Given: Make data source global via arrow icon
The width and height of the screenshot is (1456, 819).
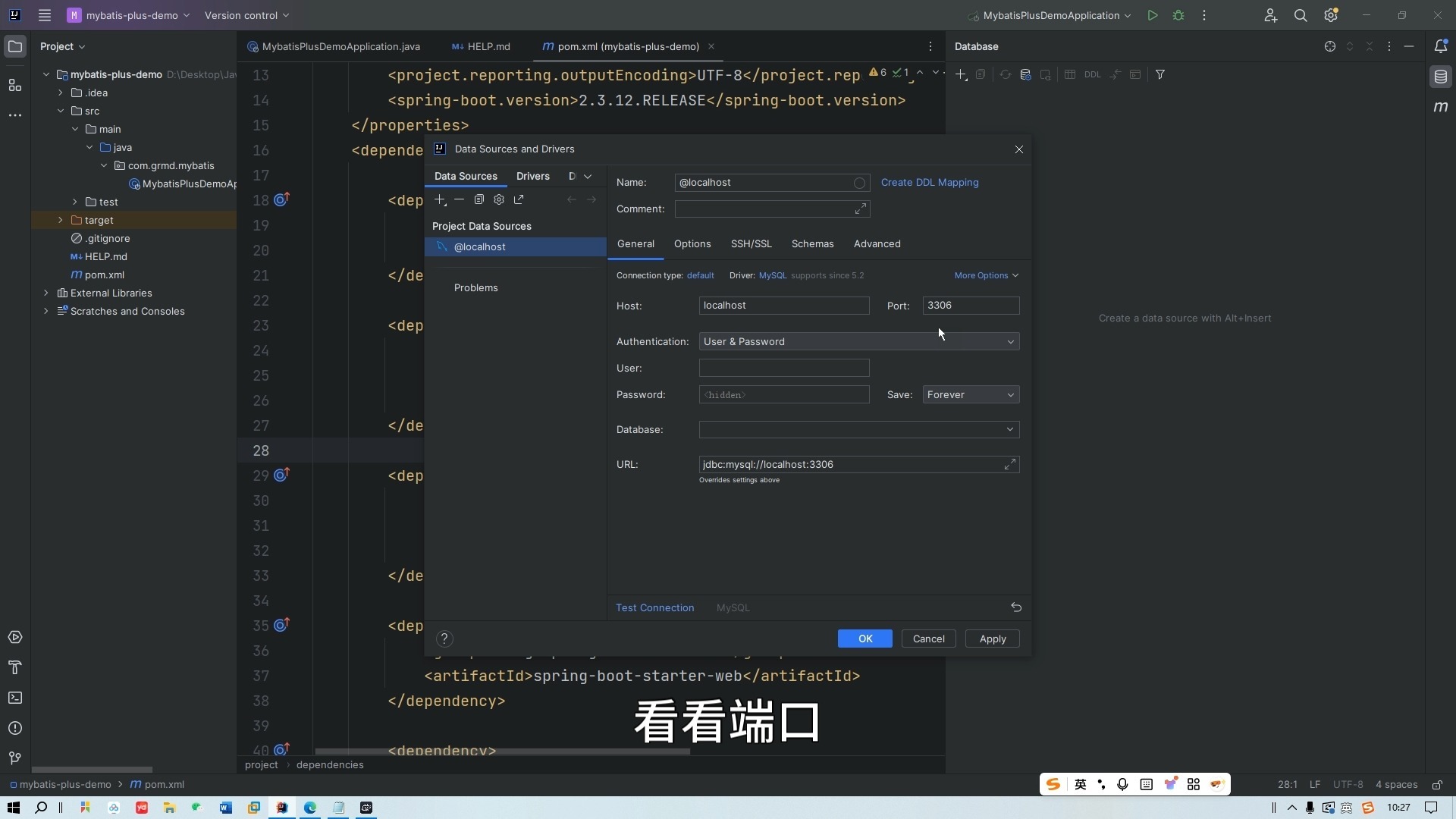Looking at the screenshot, I should point(519,199).
